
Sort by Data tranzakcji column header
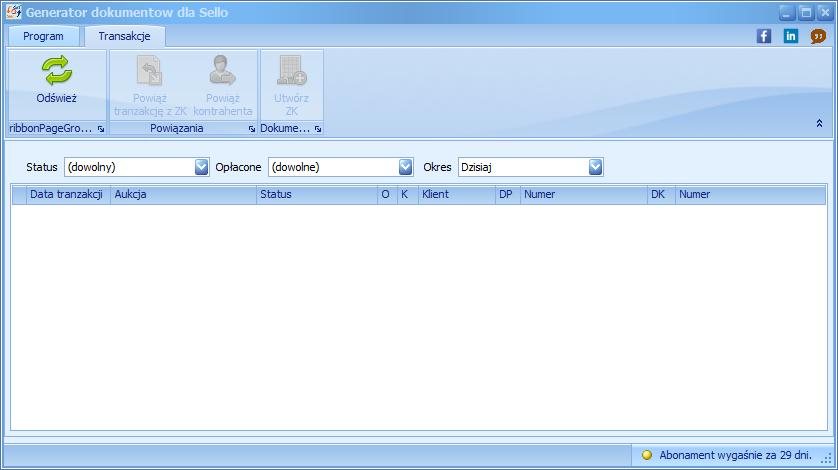pyautogui.click(x=68, y=195)
